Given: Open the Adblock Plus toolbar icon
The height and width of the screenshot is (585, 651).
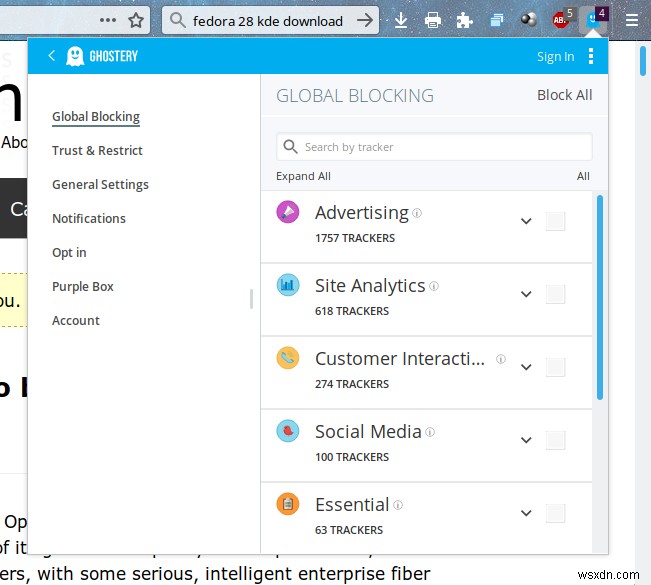Looking at the screenshot, I should click(563, 18).
